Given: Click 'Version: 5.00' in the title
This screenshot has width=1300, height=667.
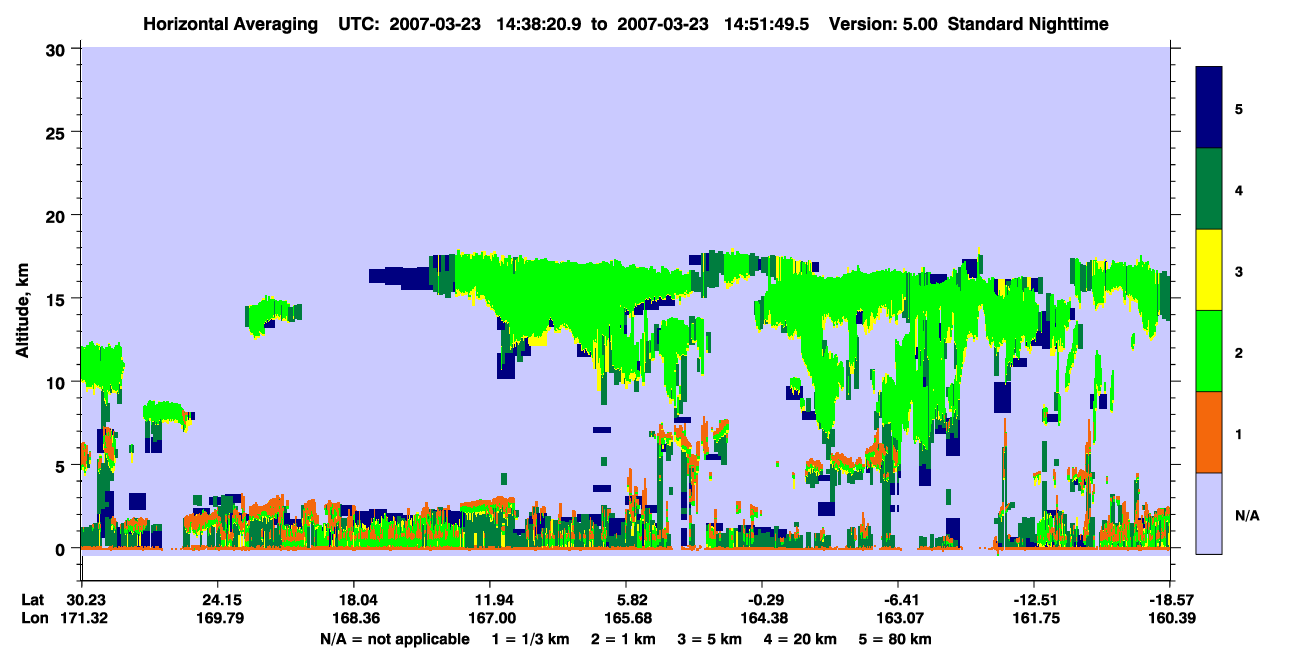Looking at the screenshot, I should pos(883,24).
